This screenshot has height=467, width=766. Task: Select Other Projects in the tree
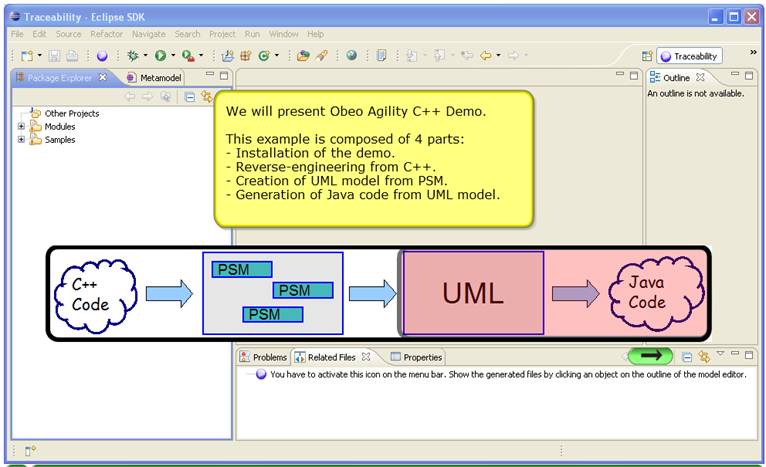pyautogui.click(x=71, y=114)
